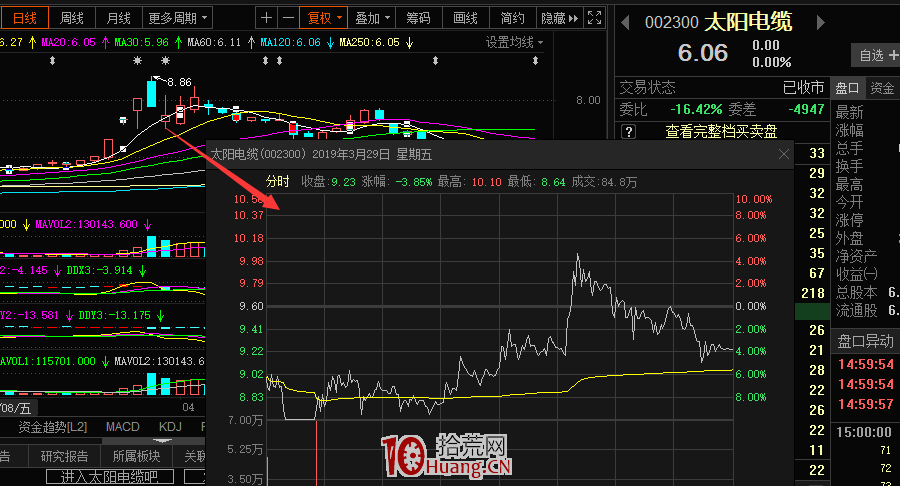The image size is (900, 486).
Task: Open the 研究报告 tab
Action: pyautogui.click(x=64, y=456)
